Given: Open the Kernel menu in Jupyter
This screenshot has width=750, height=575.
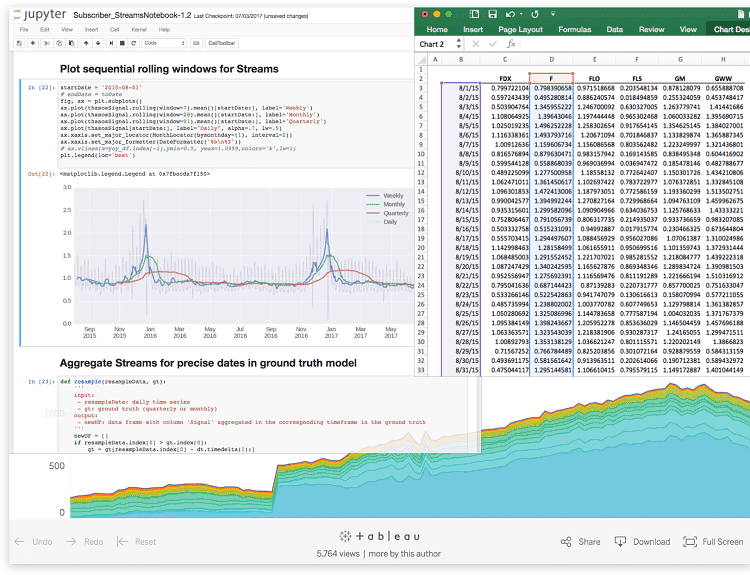Looking at the screenshot, I should 137,30.
